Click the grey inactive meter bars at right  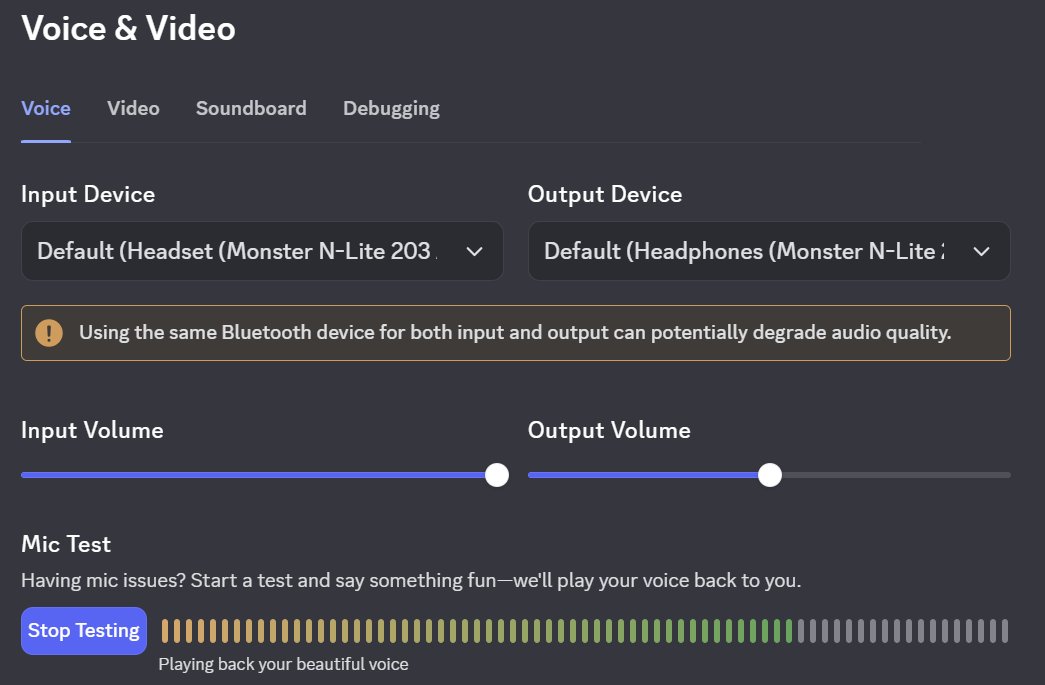pos(903,631)
